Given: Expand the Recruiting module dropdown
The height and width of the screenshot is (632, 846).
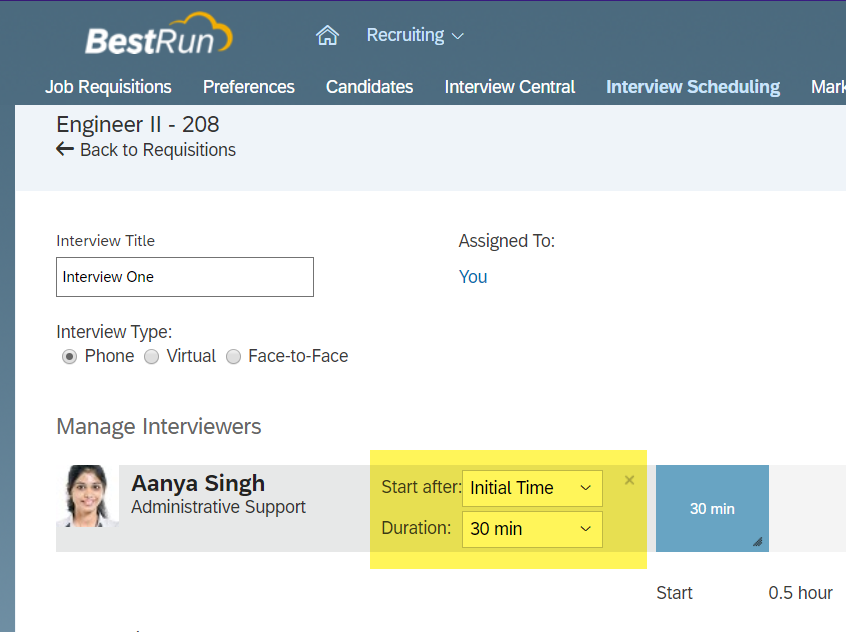Looking at the screenshot, I should click(415, 35).
